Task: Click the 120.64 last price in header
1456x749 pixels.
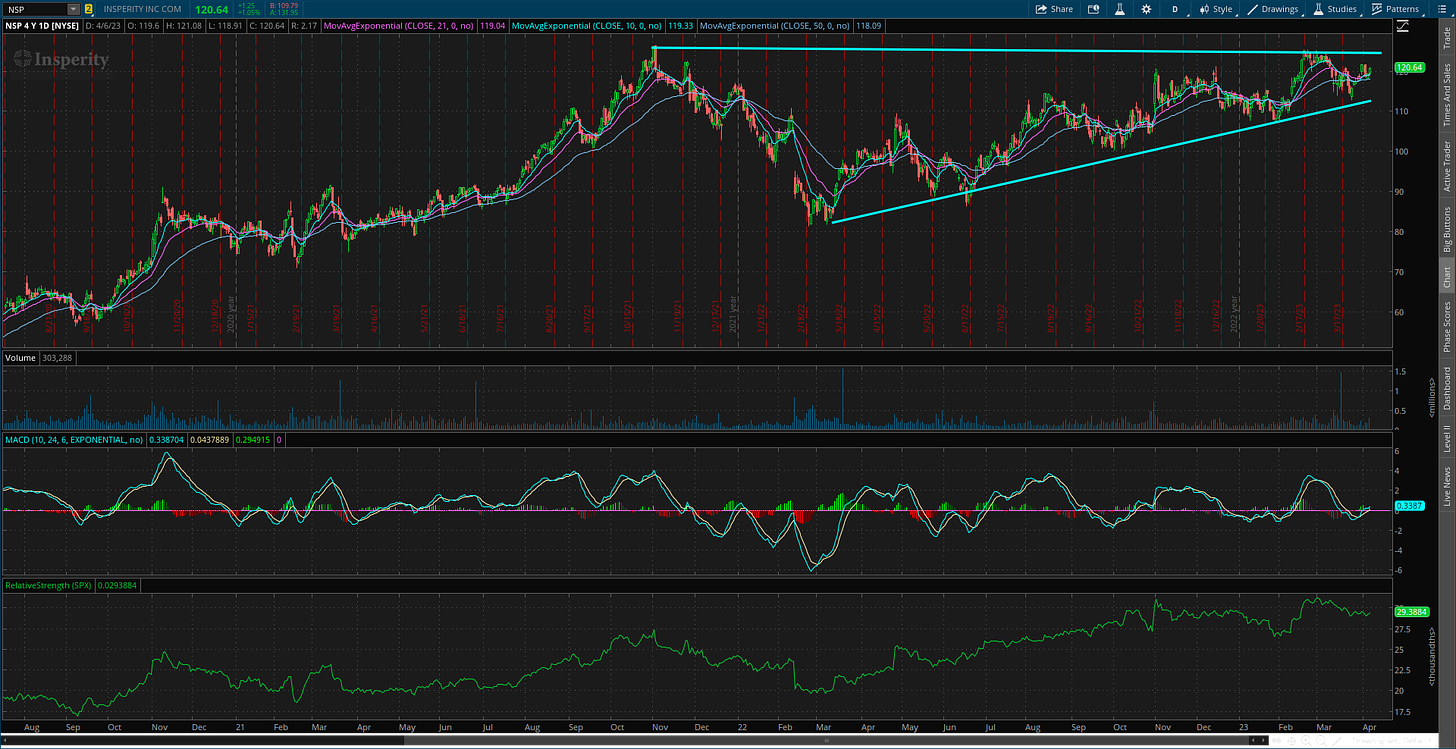Action: pyautogui.click(x=212, y=9)
